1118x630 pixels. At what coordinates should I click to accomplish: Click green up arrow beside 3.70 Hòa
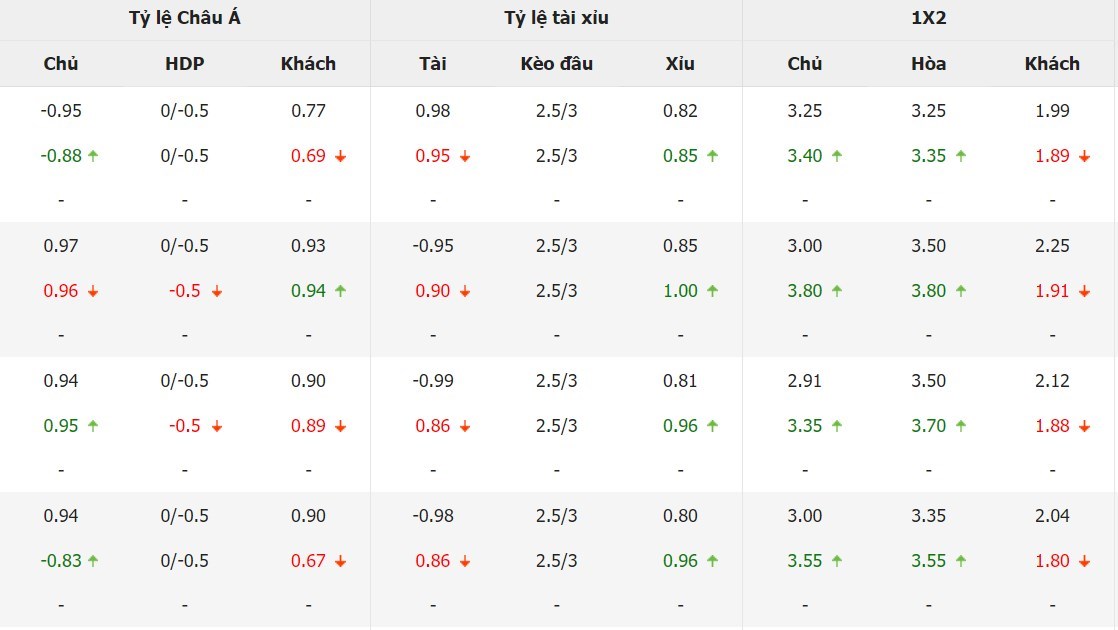click(961, 425)
